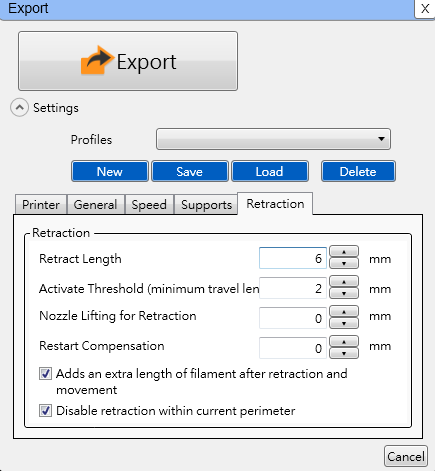
Task: Open the Speed tab
Action: tap(149, 205)
